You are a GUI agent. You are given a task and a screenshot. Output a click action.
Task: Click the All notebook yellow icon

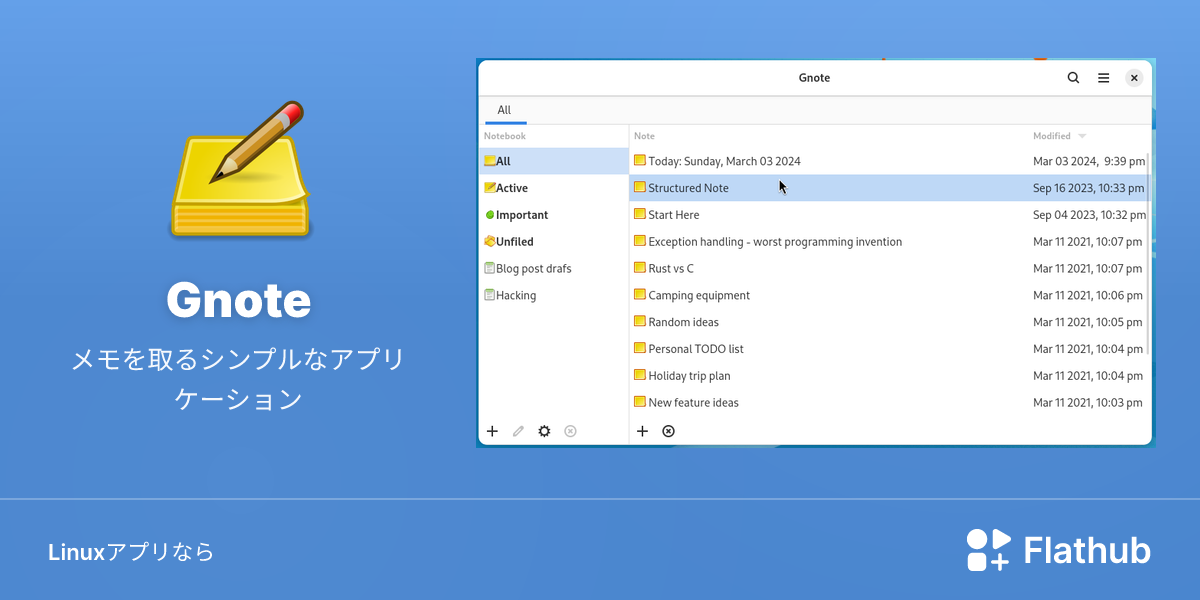490,161
